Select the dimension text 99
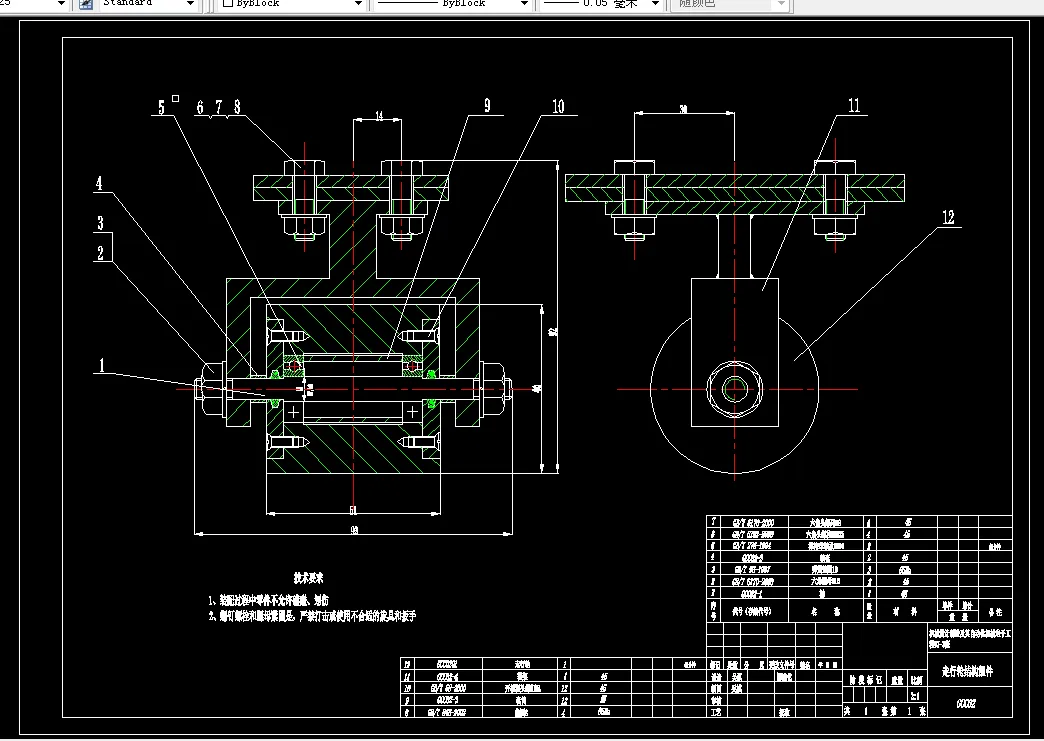1044x741 pixels. (354, 530)
